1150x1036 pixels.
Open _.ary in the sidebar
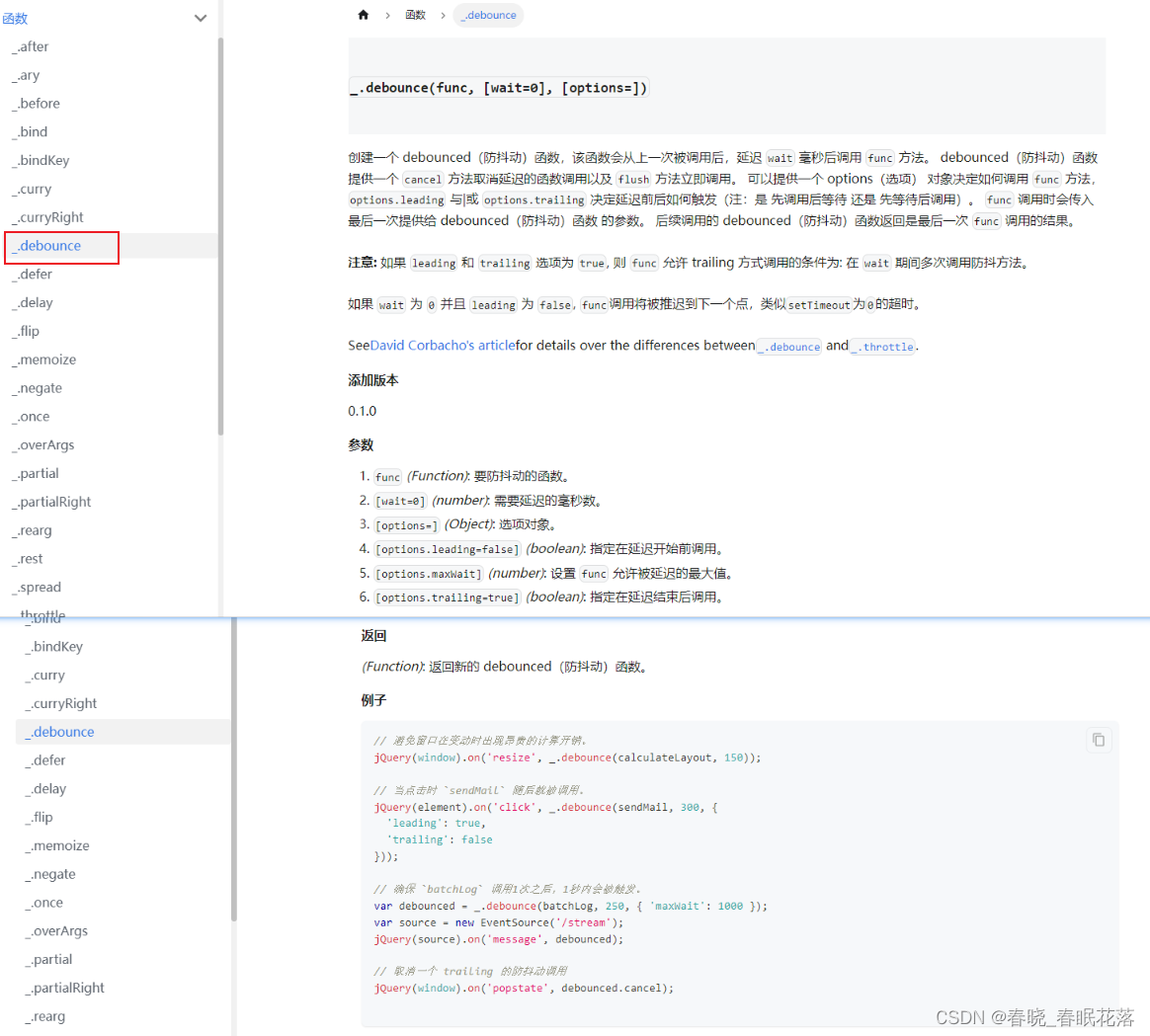click(27, 75)
